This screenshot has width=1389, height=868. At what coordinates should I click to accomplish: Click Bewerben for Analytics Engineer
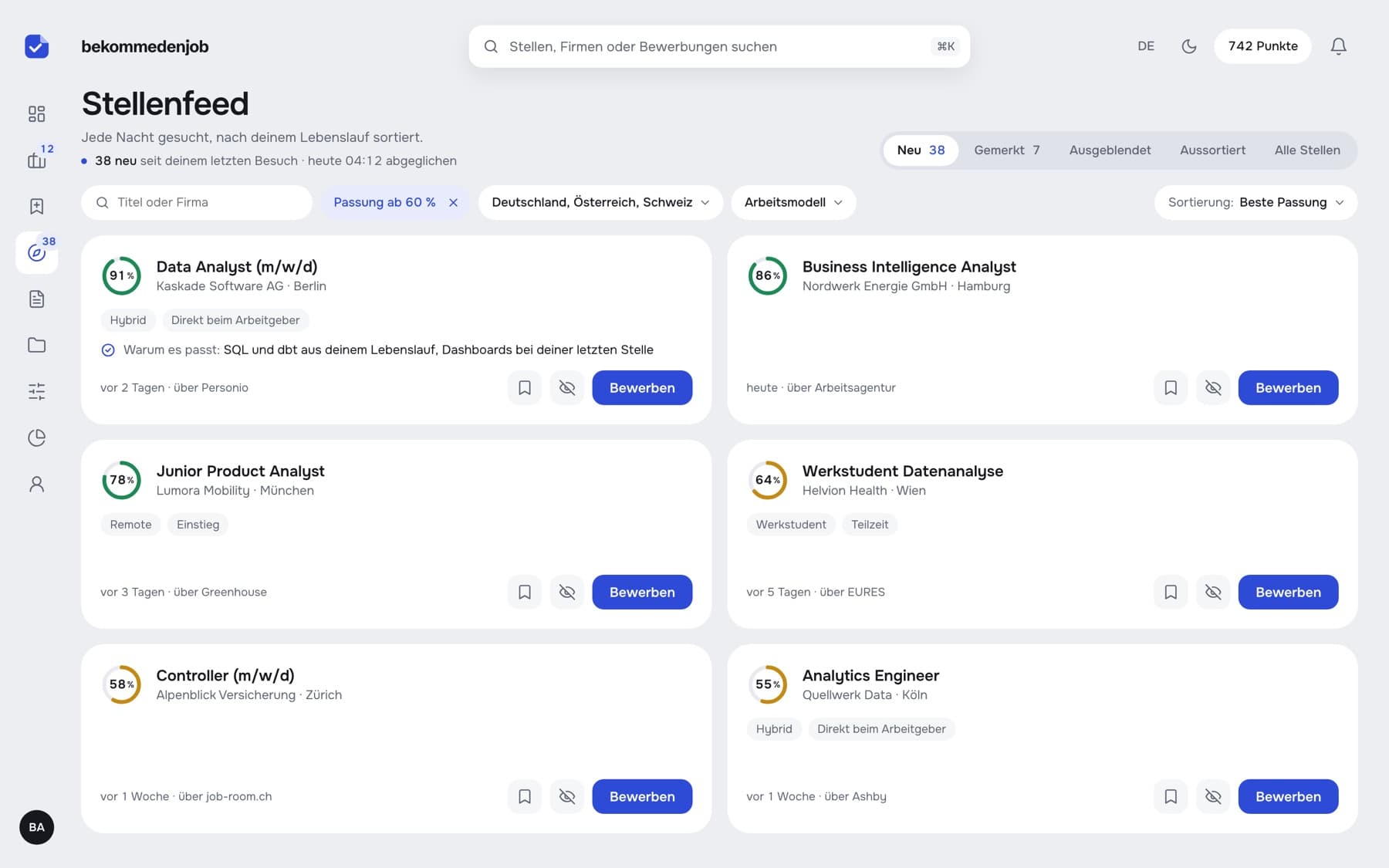point(1288,796)
